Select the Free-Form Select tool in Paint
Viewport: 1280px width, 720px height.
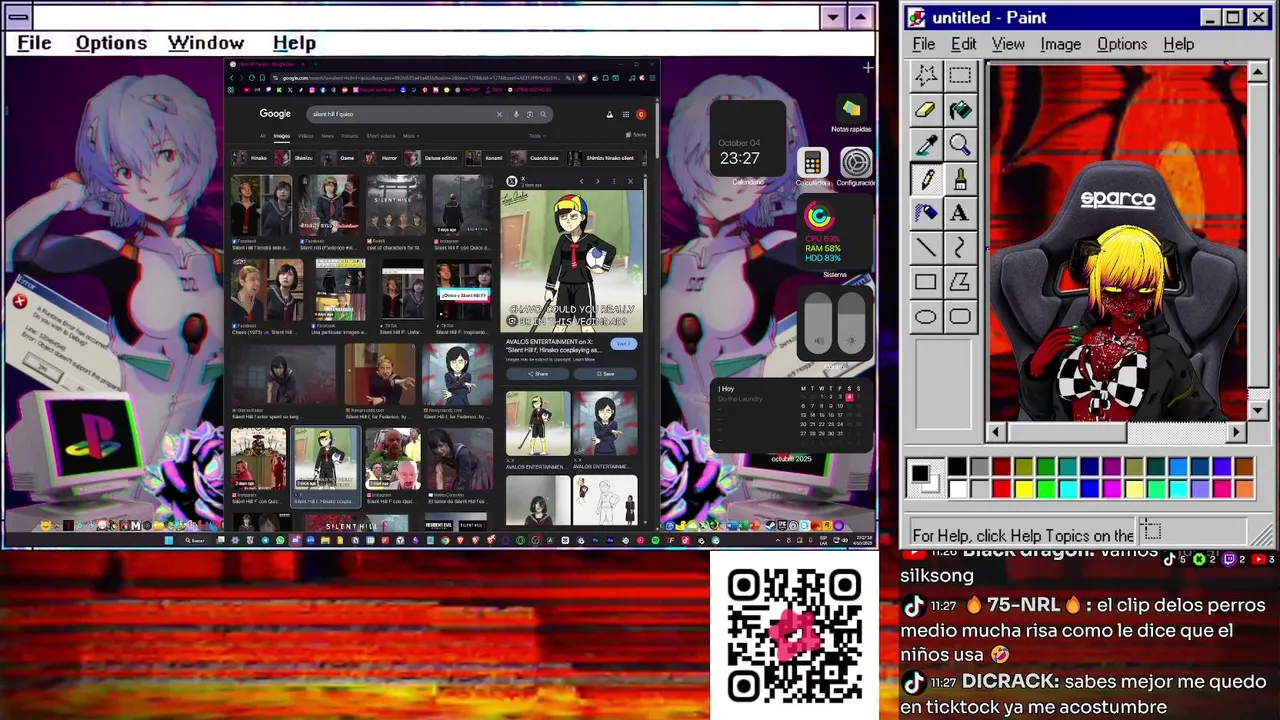point(926,76)
